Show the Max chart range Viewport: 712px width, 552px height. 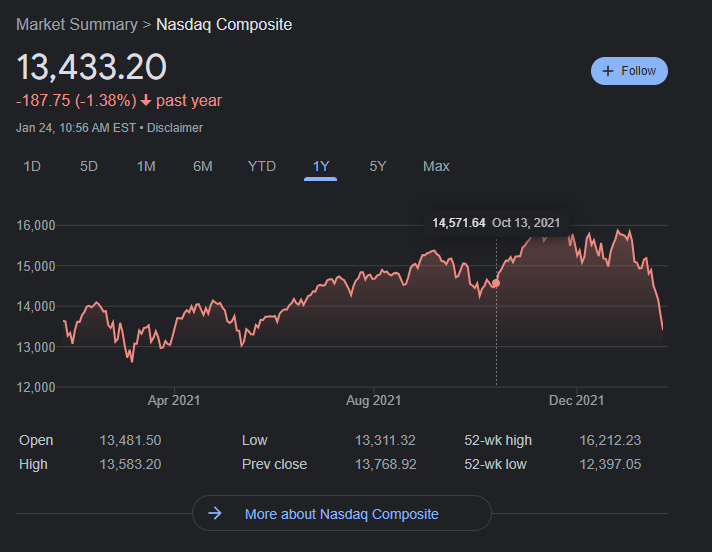[436, 166]
